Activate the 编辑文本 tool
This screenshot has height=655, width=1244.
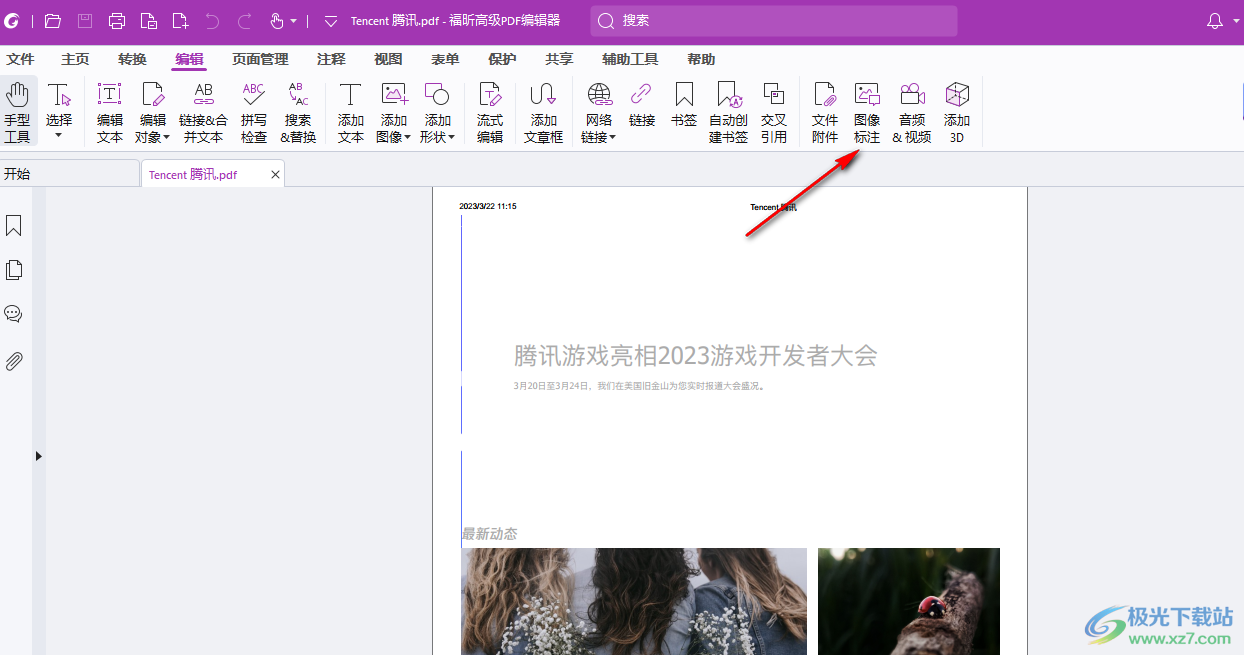(109, 112)
